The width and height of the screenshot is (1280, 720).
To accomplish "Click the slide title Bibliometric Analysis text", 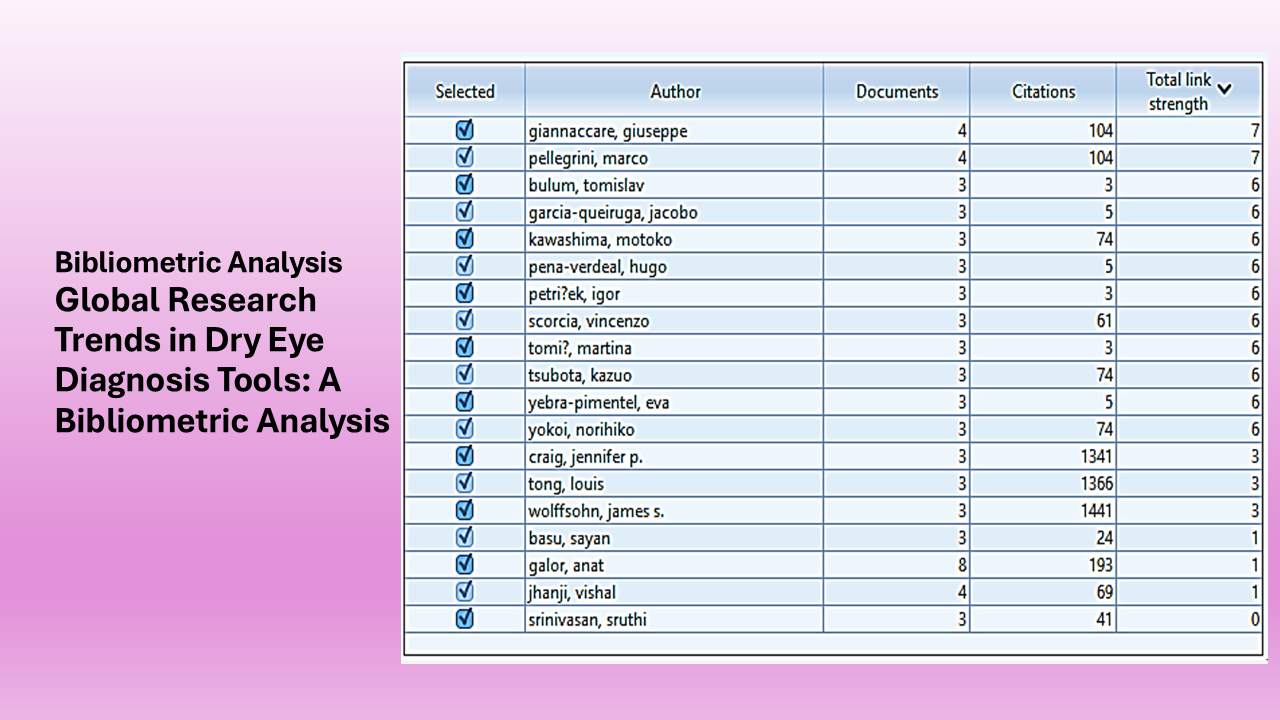I will click(x=198, y=262).
